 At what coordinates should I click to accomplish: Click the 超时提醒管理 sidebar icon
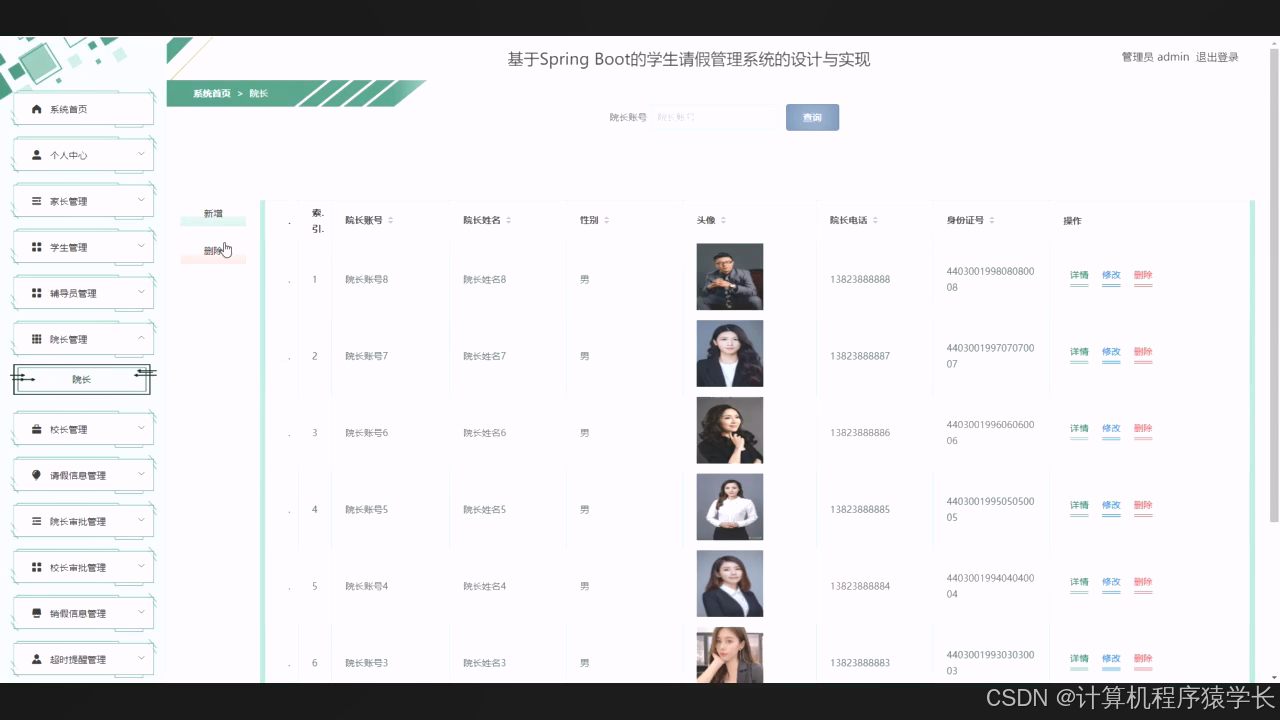[37, 658]
